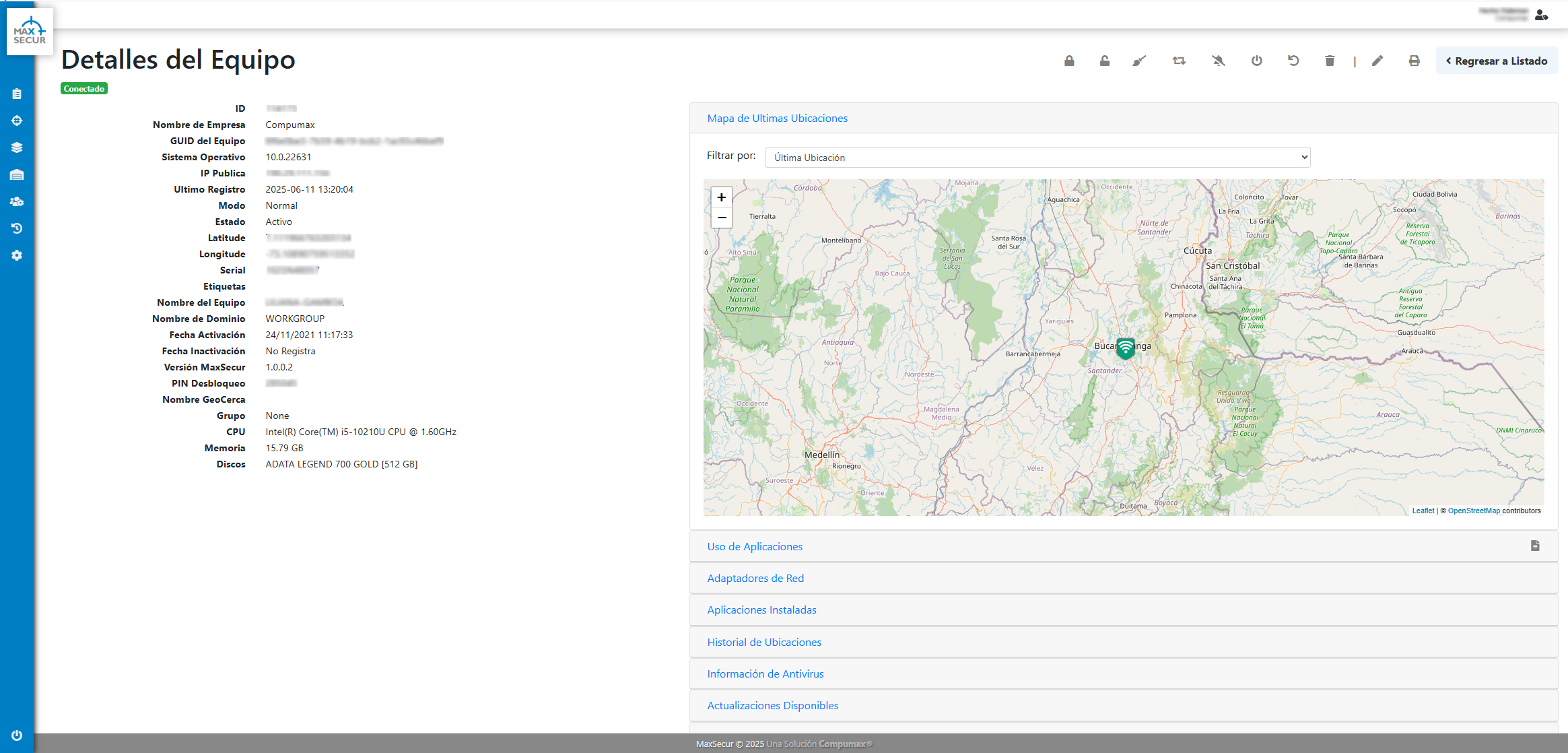Click the user account icon

pyautogui.click(x=1541, y=15)
